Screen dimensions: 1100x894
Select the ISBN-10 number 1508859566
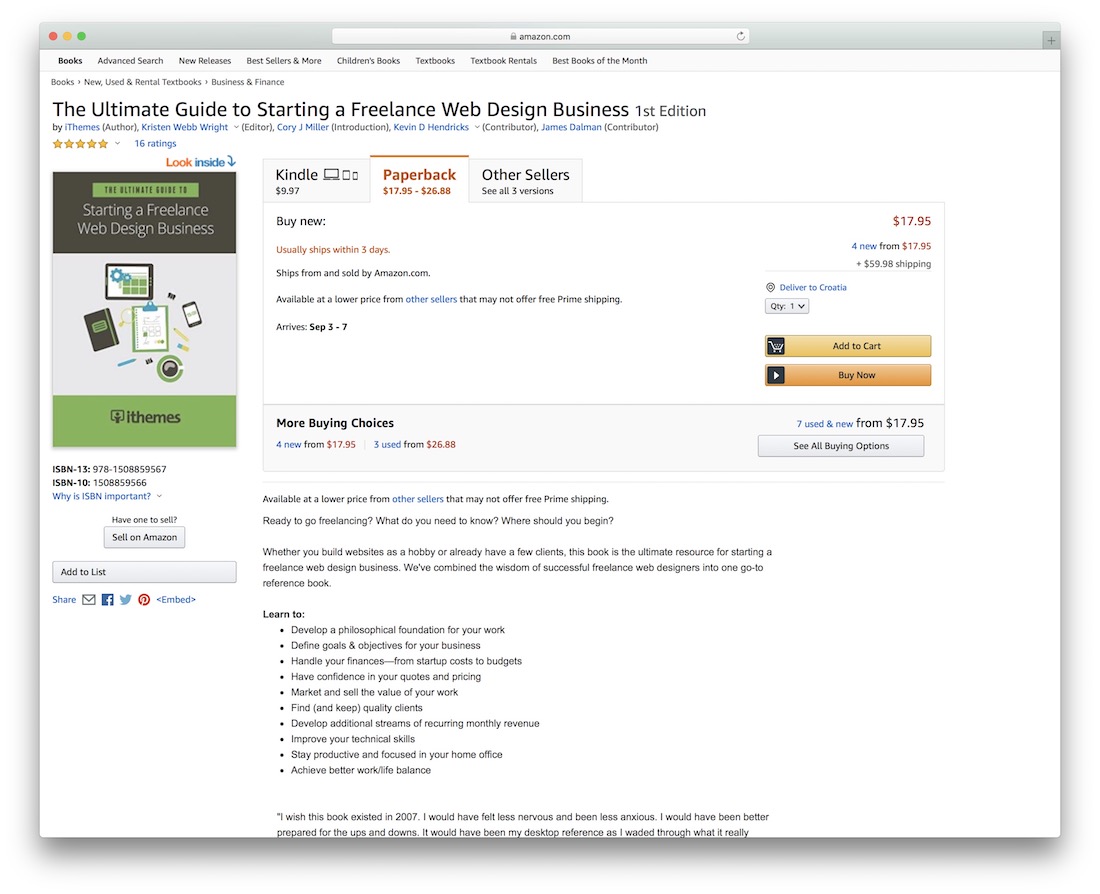tap(120, 483)
